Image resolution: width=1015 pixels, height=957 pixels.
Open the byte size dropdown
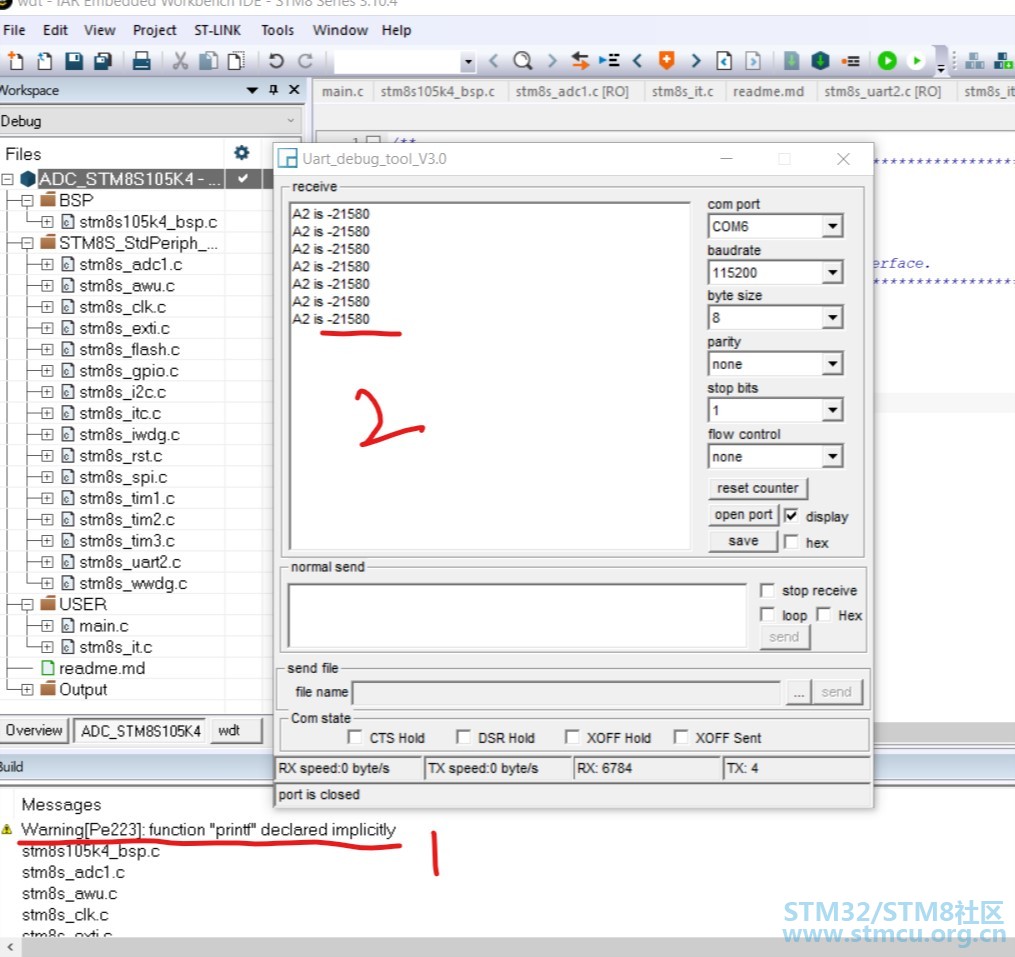click(x=832, y=317)
